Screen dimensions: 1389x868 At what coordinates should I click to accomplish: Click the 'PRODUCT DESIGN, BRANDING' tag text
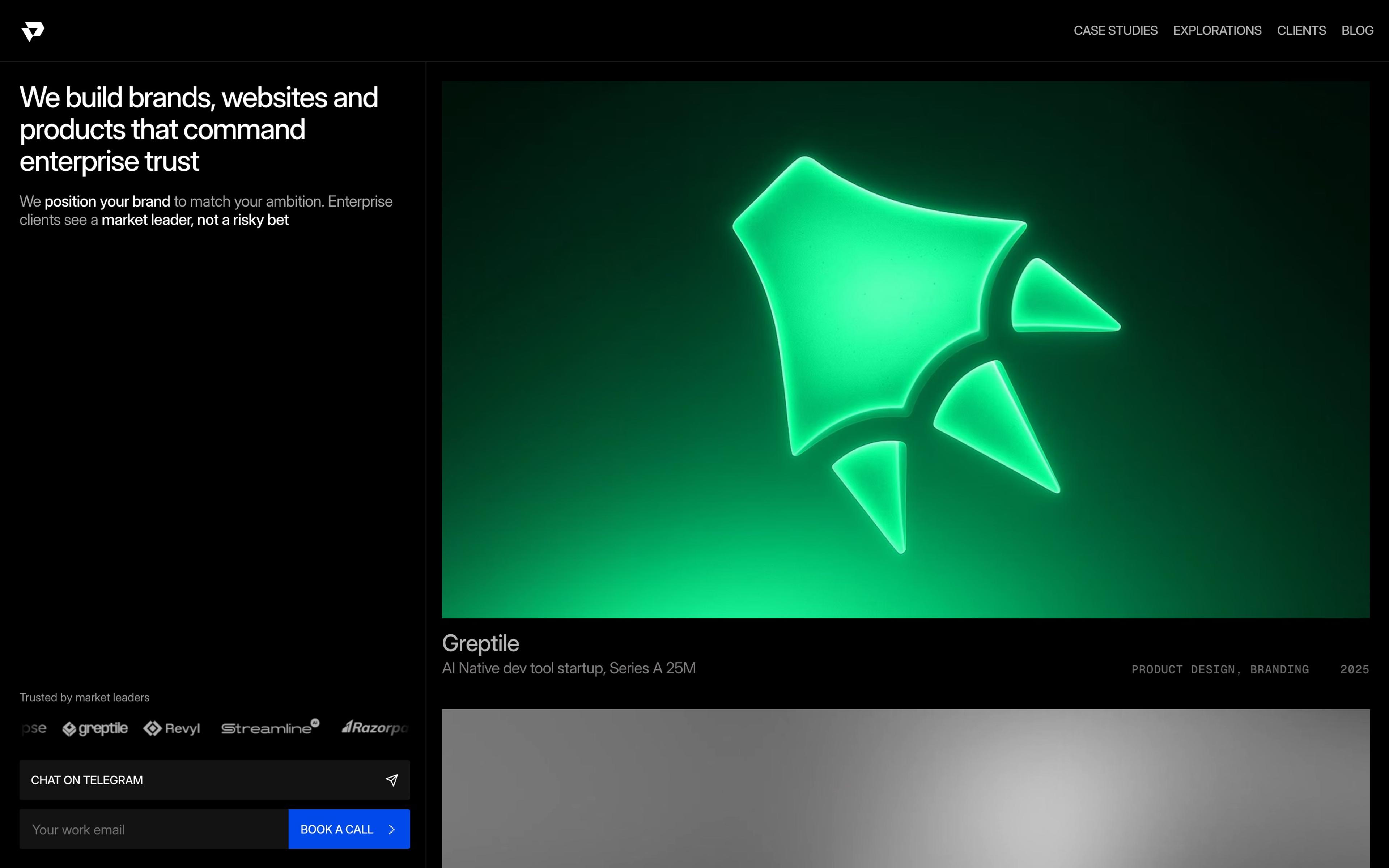tap(1220, 669)
